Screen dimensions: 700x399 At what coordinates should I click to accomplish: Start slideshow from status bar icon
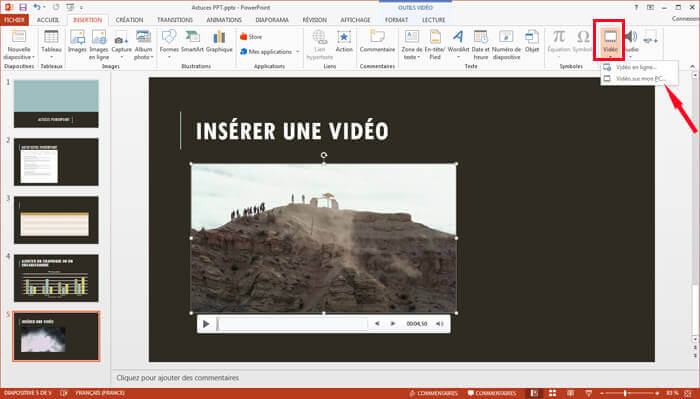589,393
